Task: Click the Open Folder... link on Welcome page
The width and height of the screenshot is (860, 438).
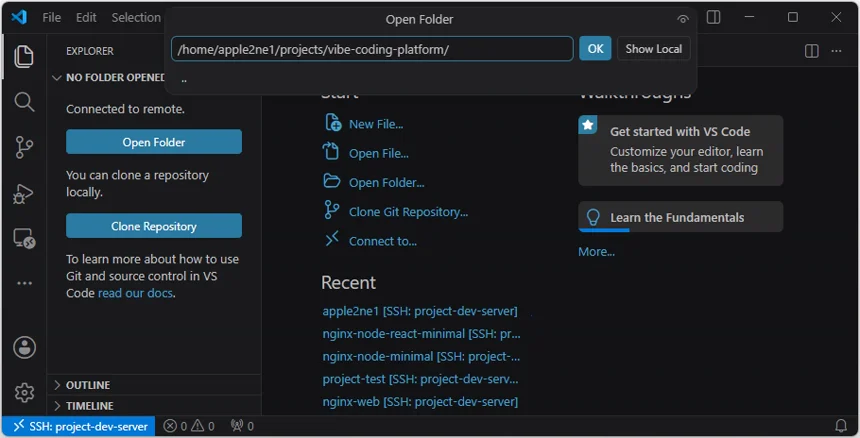Action: (x=387, y=183)
